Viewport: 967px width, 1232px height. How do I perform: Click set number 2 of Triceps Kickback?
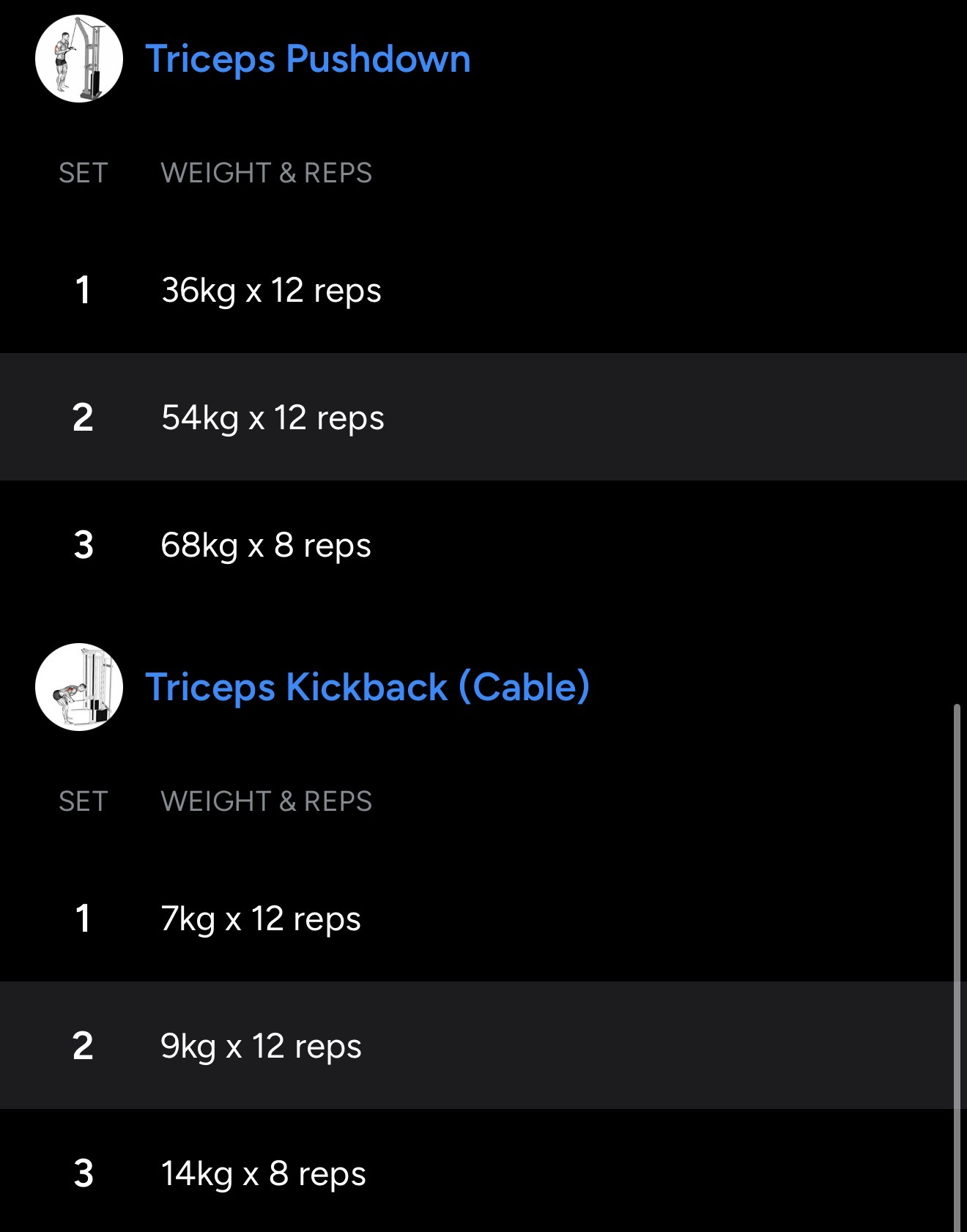click(83, 1046)
